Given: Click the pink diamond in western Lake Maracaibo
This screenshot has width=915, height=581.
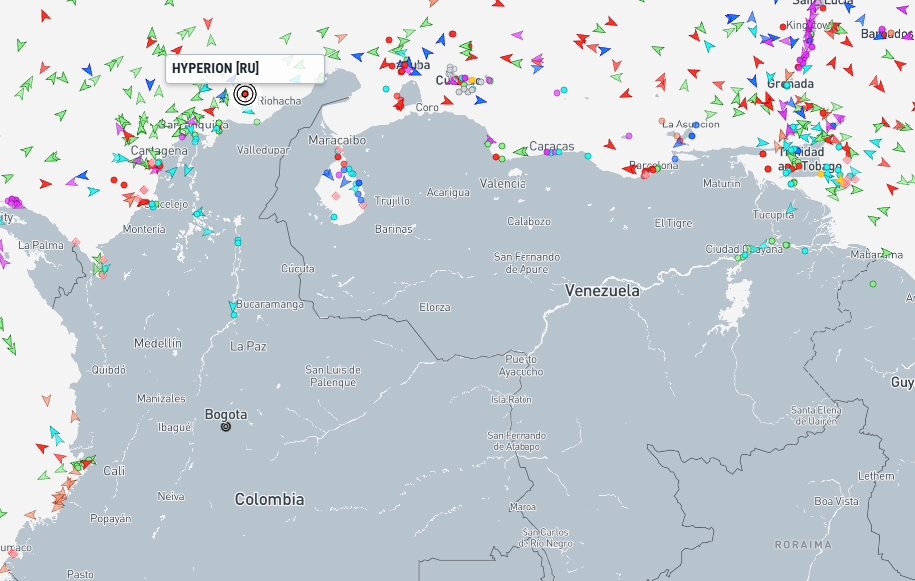Looking at the screenshot, I should click(x=336, y=196).
